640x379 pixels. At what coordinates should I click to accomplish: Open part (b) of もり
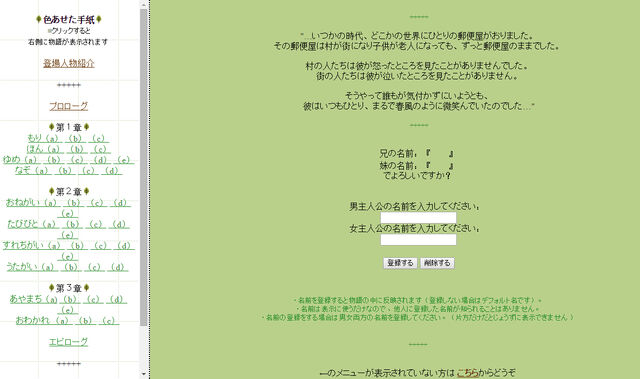75,138
